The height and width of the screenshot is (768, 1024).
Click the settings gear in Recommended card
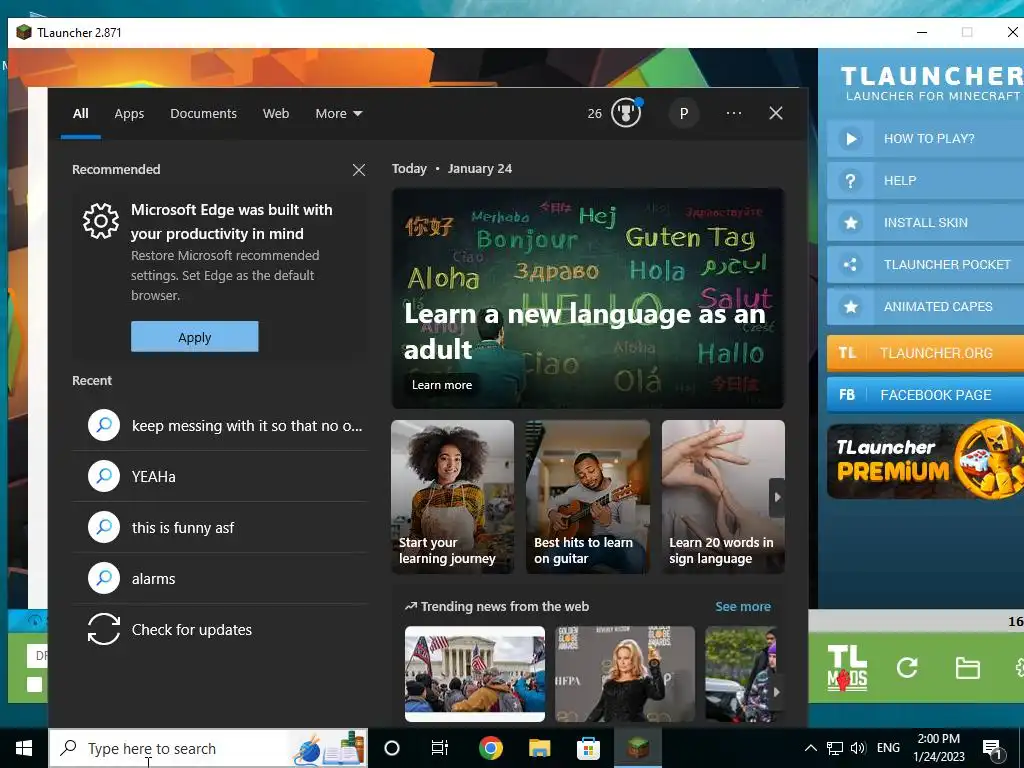pos(101,221)
